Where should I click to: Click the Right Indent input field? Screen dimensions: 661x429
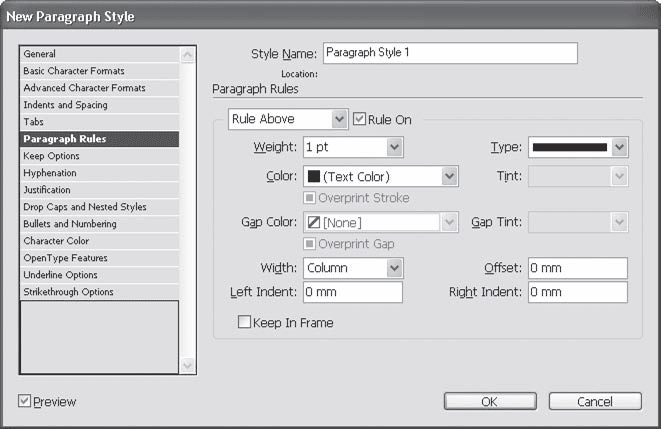click(577, 293)
